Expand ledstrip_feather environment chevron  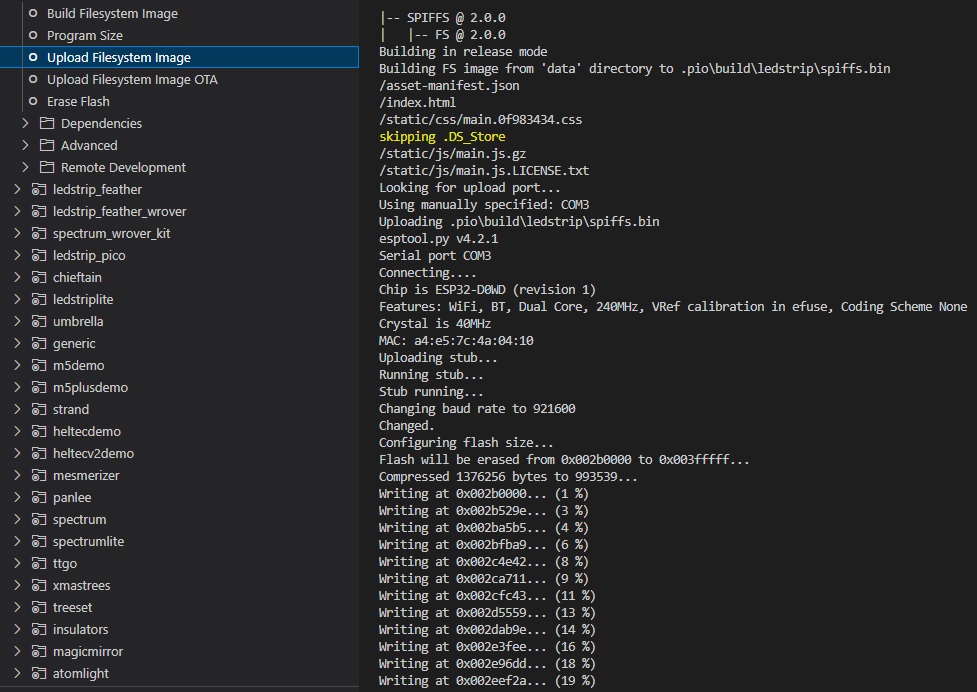coord(17,189)
